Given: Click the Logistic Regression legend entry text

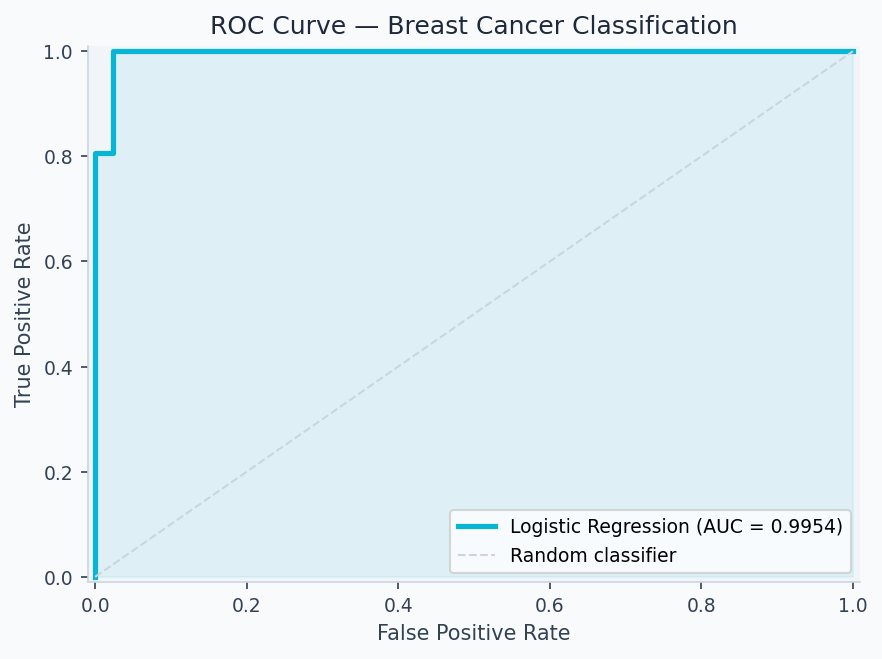Looking at the screenshot, I should click(675, 527).
